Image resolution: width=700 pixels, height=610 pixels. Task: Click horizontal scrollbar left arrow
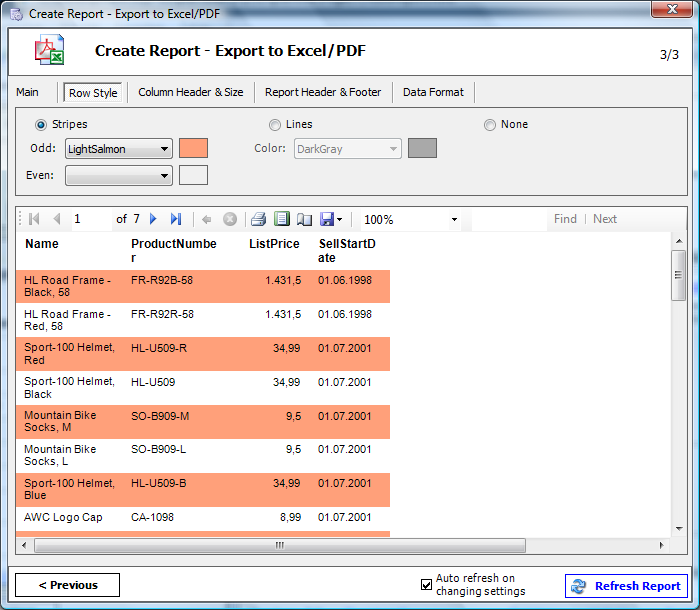click(24, 545)
